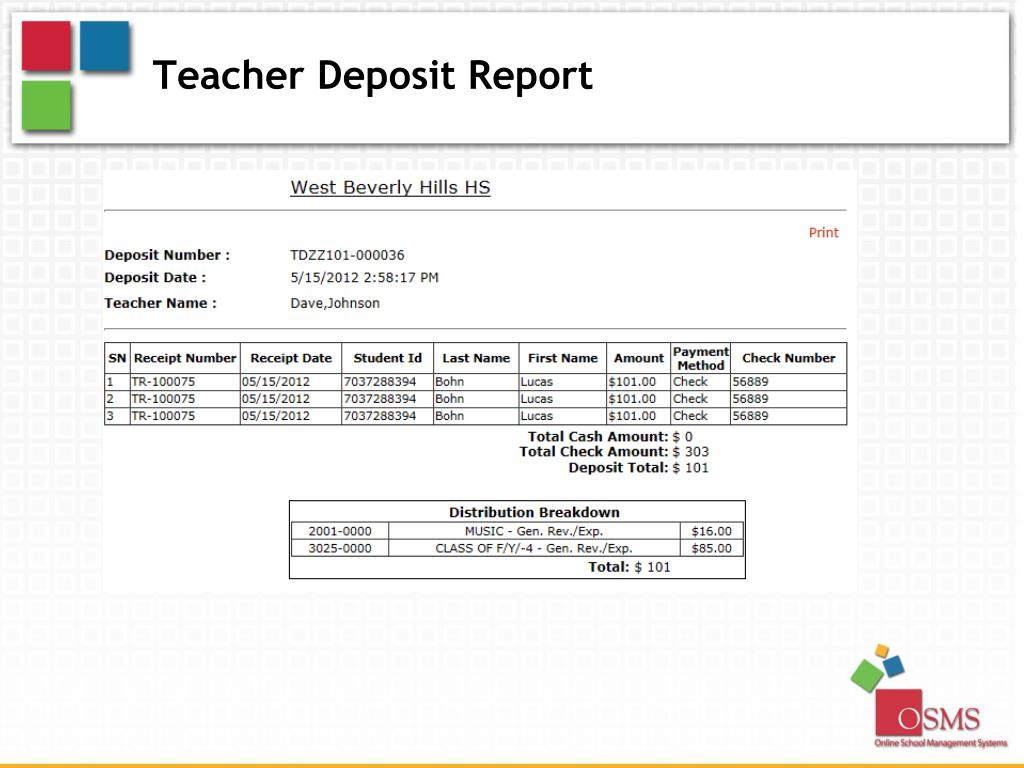The width and height of the screenshot is (1024, 768).
Task: Click student id 7037288394 in row SN 2
Action: (x=379, y=398)
